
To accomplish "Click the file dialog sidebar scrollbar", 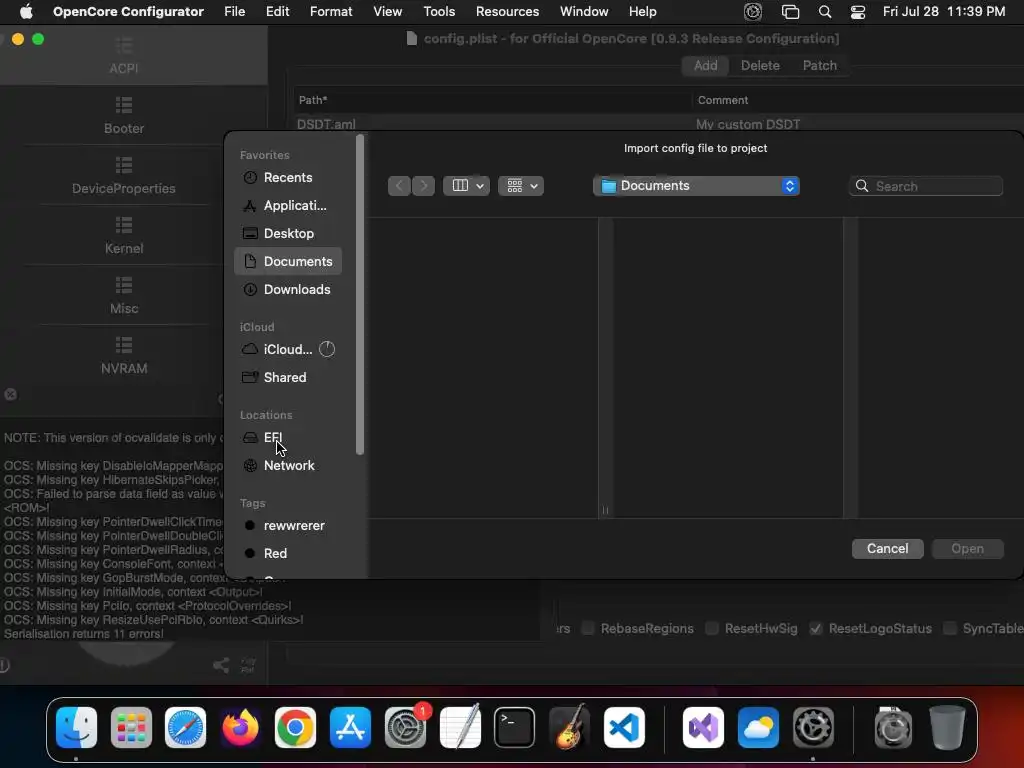I will (360, 295).
